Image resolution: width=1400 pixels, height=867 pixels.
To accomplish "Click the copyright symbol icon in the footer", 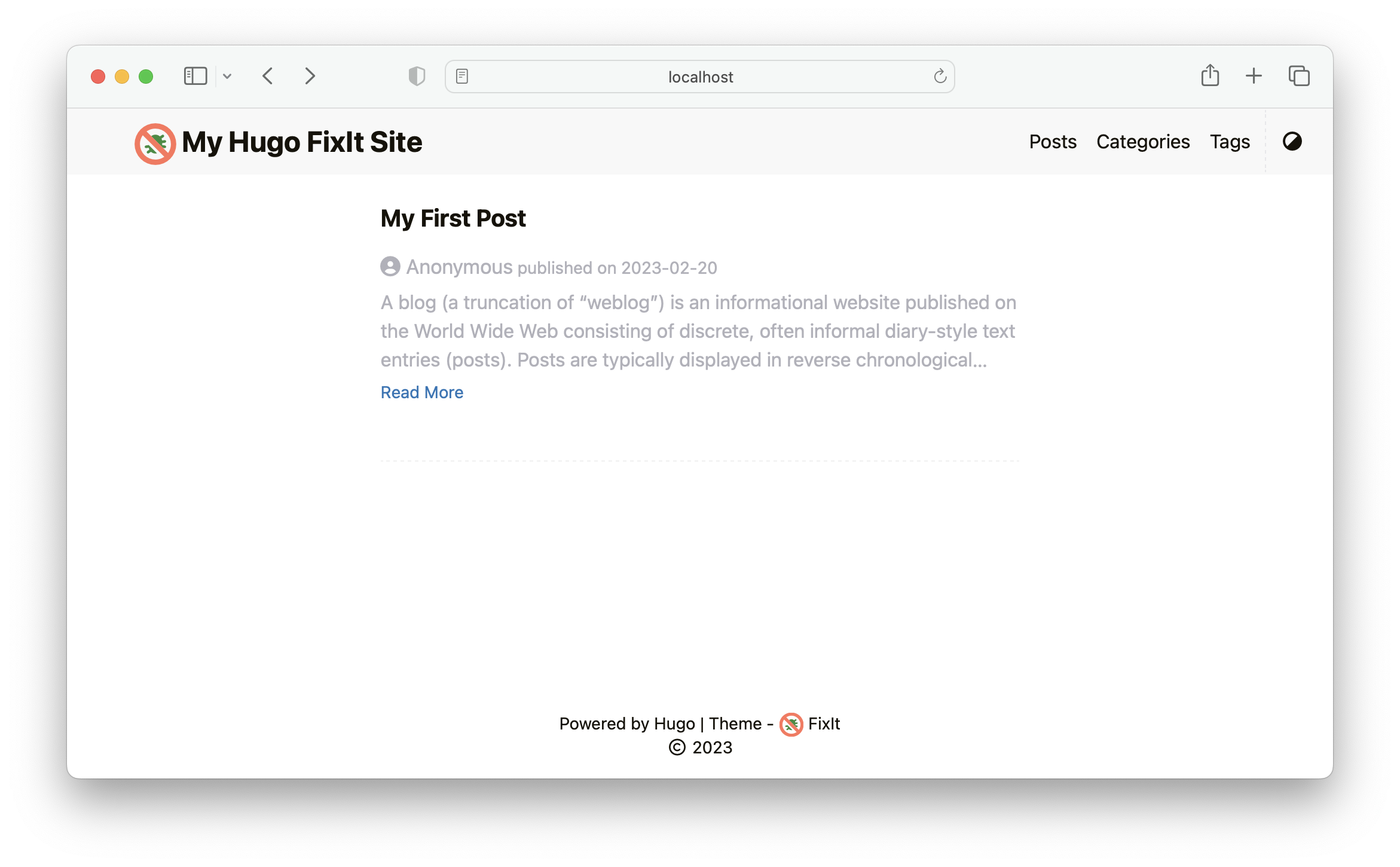I will coord(677,747).
